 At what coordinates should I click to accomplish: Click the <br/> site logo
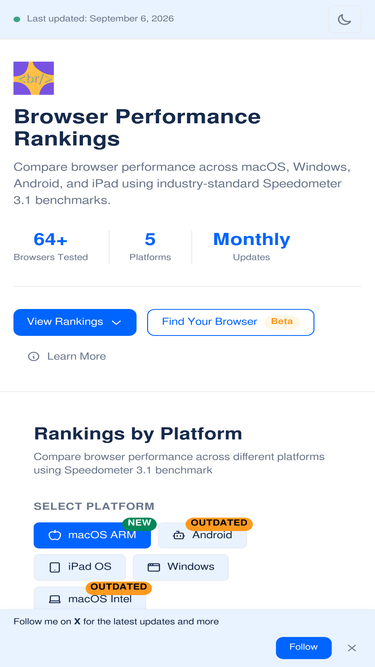(34, 78)
